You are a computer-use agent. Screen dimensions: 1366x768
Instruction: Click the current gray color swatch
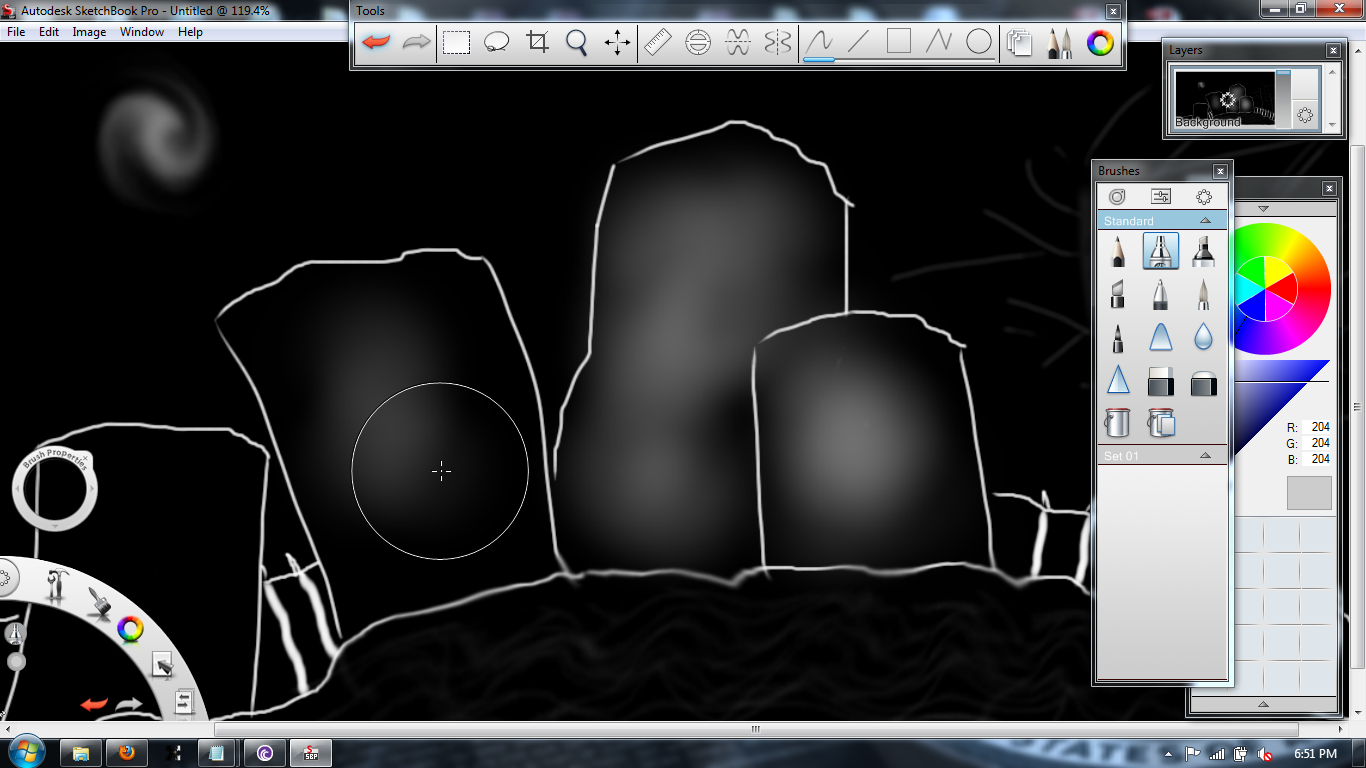pos(1309,493)
